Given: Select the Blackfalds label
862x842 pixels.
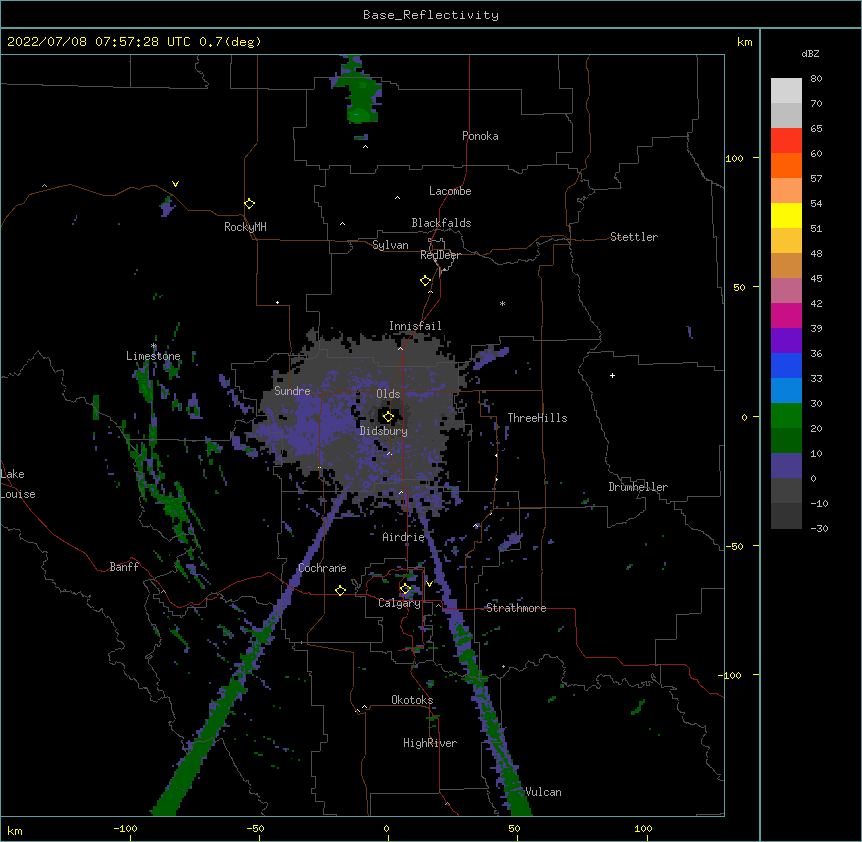Looking at the screenshot, I should (x=441, y=223).
